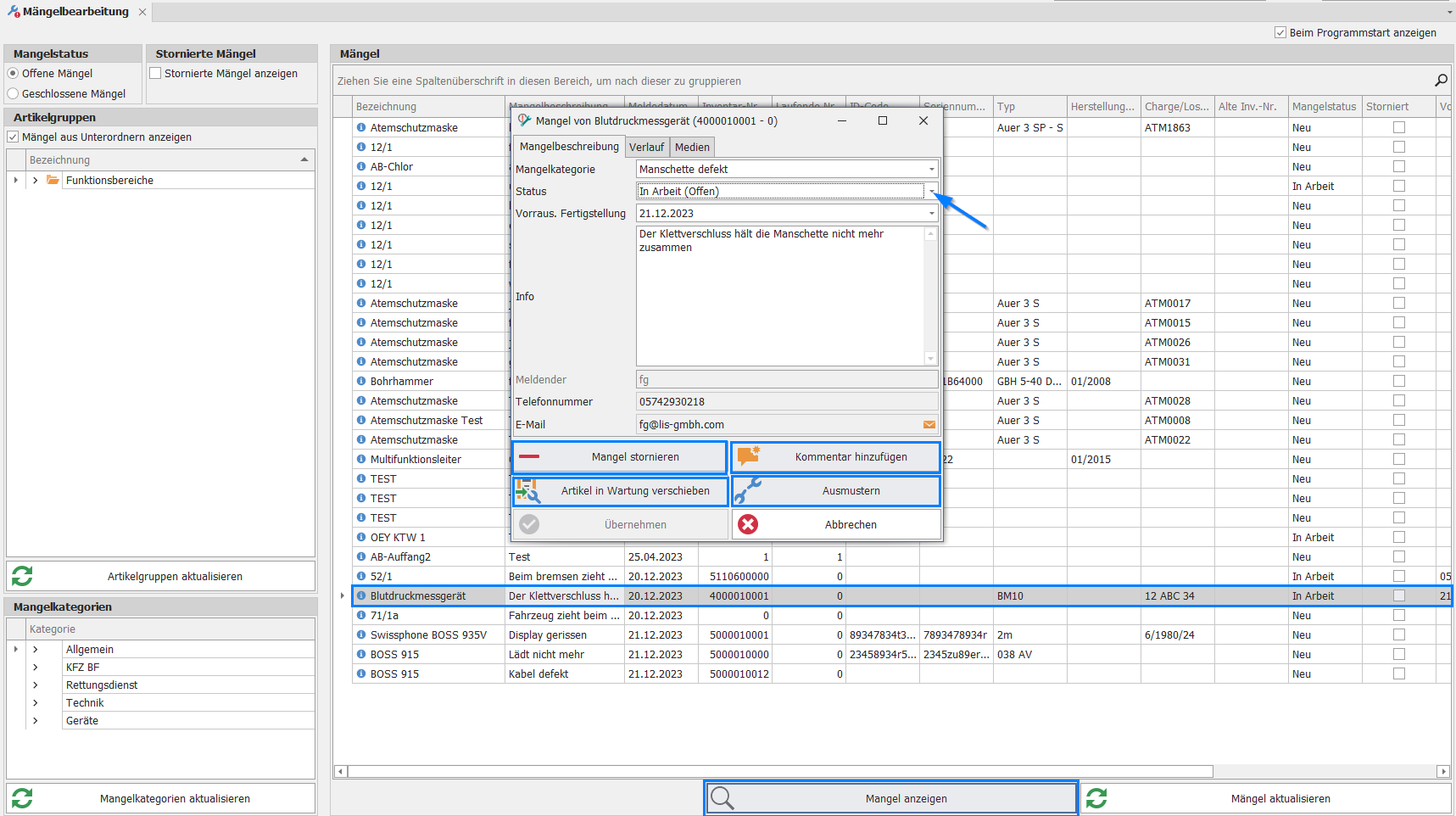Click the Telefonnummer input field

tap(786, 402)
